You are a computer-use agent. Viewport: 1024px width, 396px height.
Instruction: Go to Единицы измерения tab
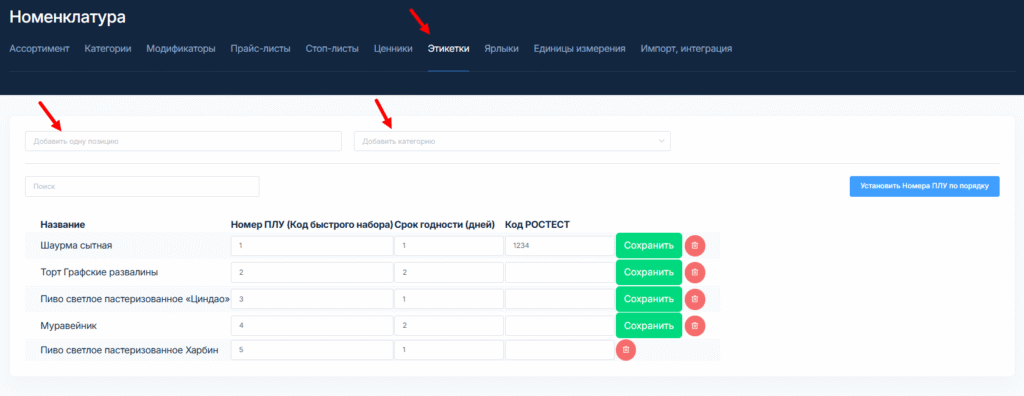(580, 48)
